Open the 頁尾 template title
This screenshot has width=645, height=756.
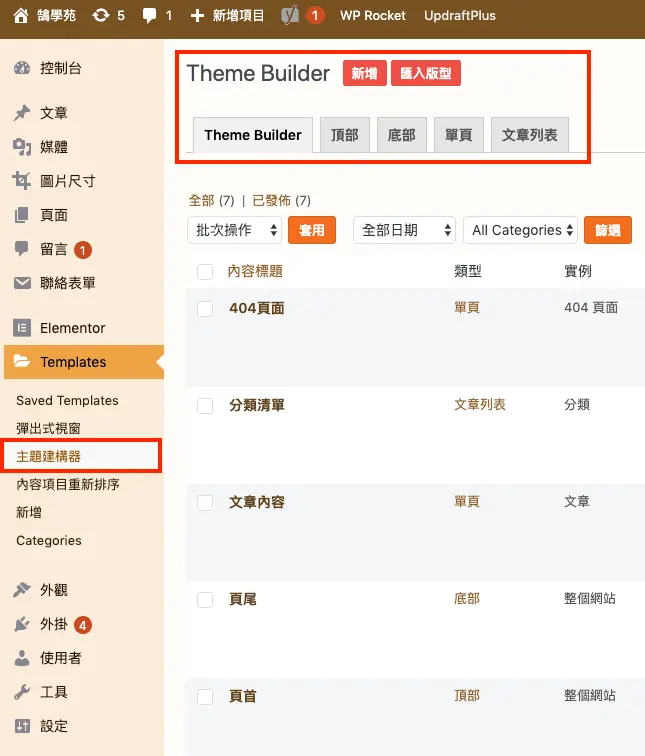click(x=243, y=599)
